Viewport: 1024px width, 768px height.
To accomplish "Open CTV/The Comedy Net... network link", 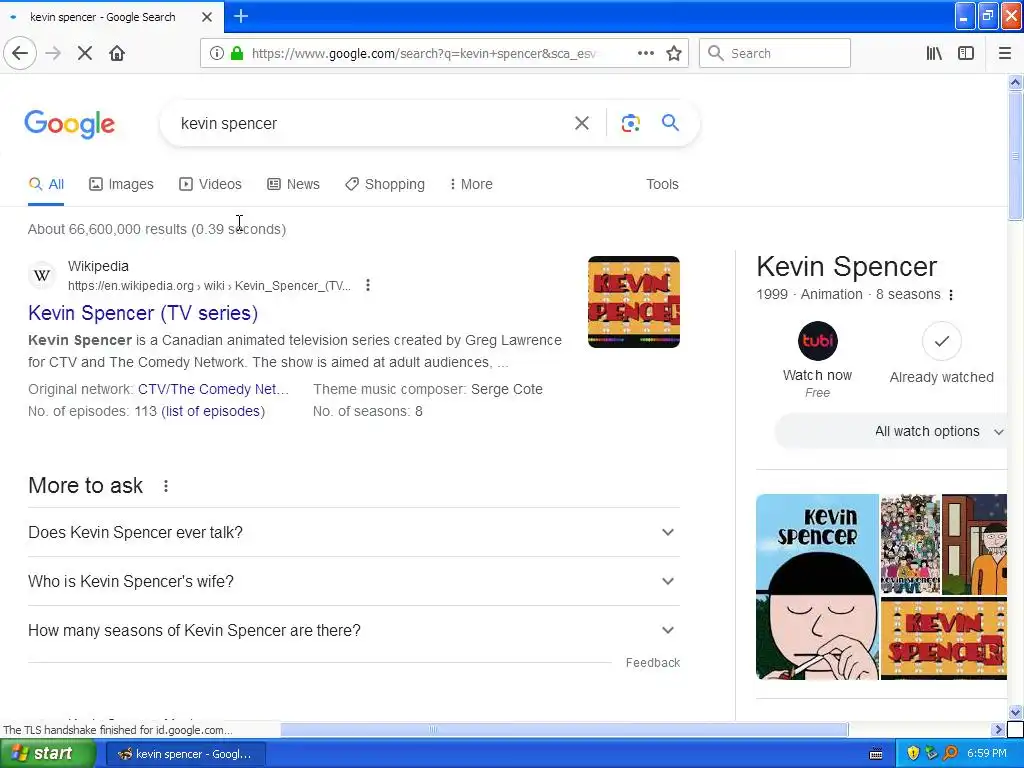I will pos(214,389).
